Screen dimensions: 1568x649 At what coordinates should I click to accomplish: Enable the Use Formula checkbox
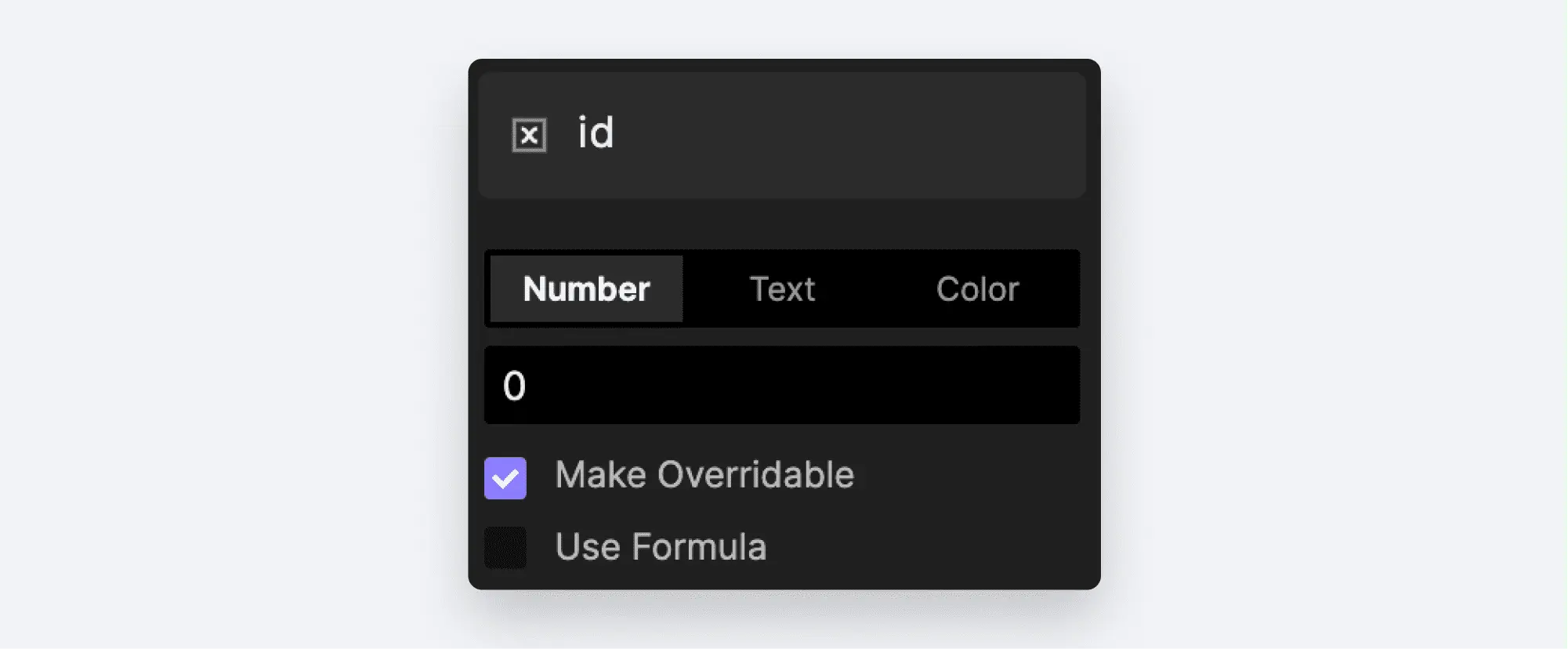click(505, 547)
